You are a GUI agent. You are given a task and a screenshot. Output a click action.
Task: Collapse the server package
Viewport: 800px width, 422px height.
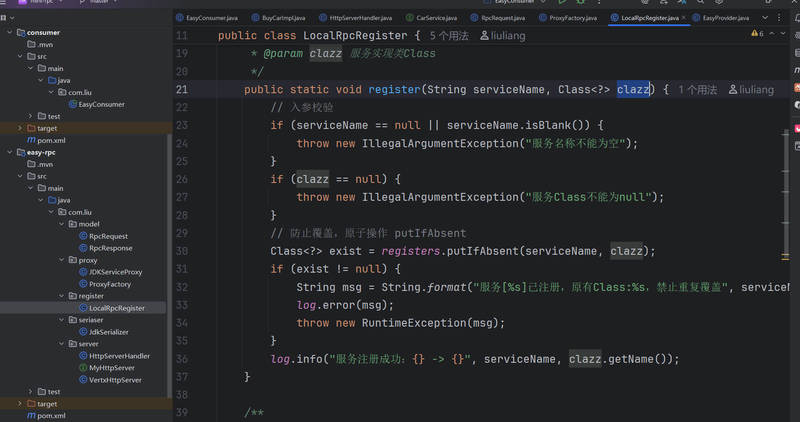(x=62, y=343)
